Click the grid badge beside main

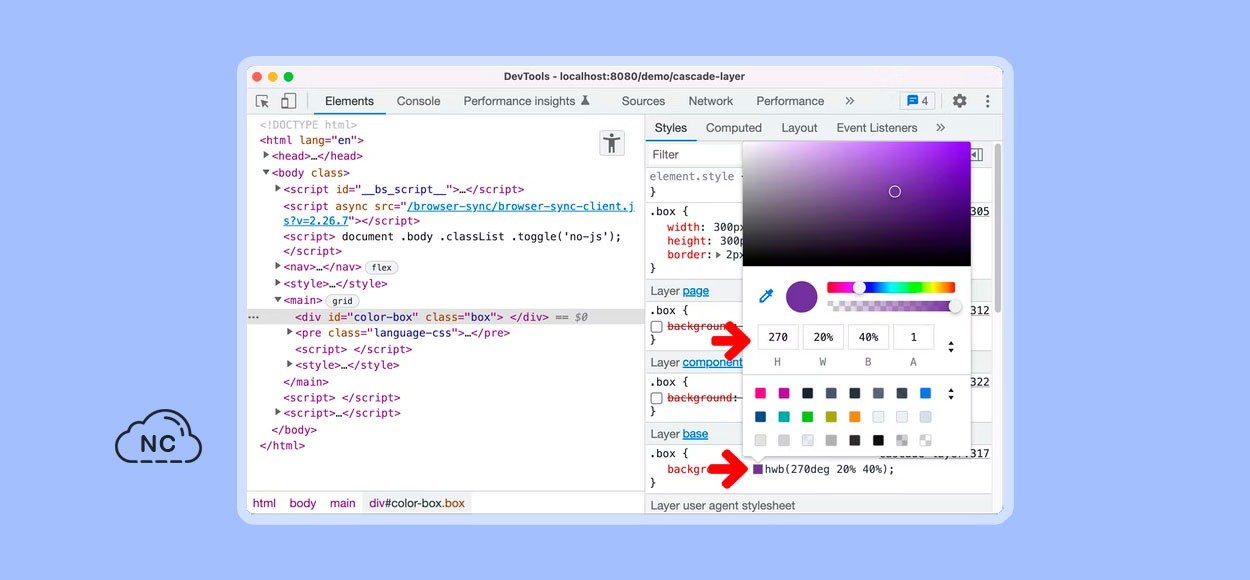point(342,300)
